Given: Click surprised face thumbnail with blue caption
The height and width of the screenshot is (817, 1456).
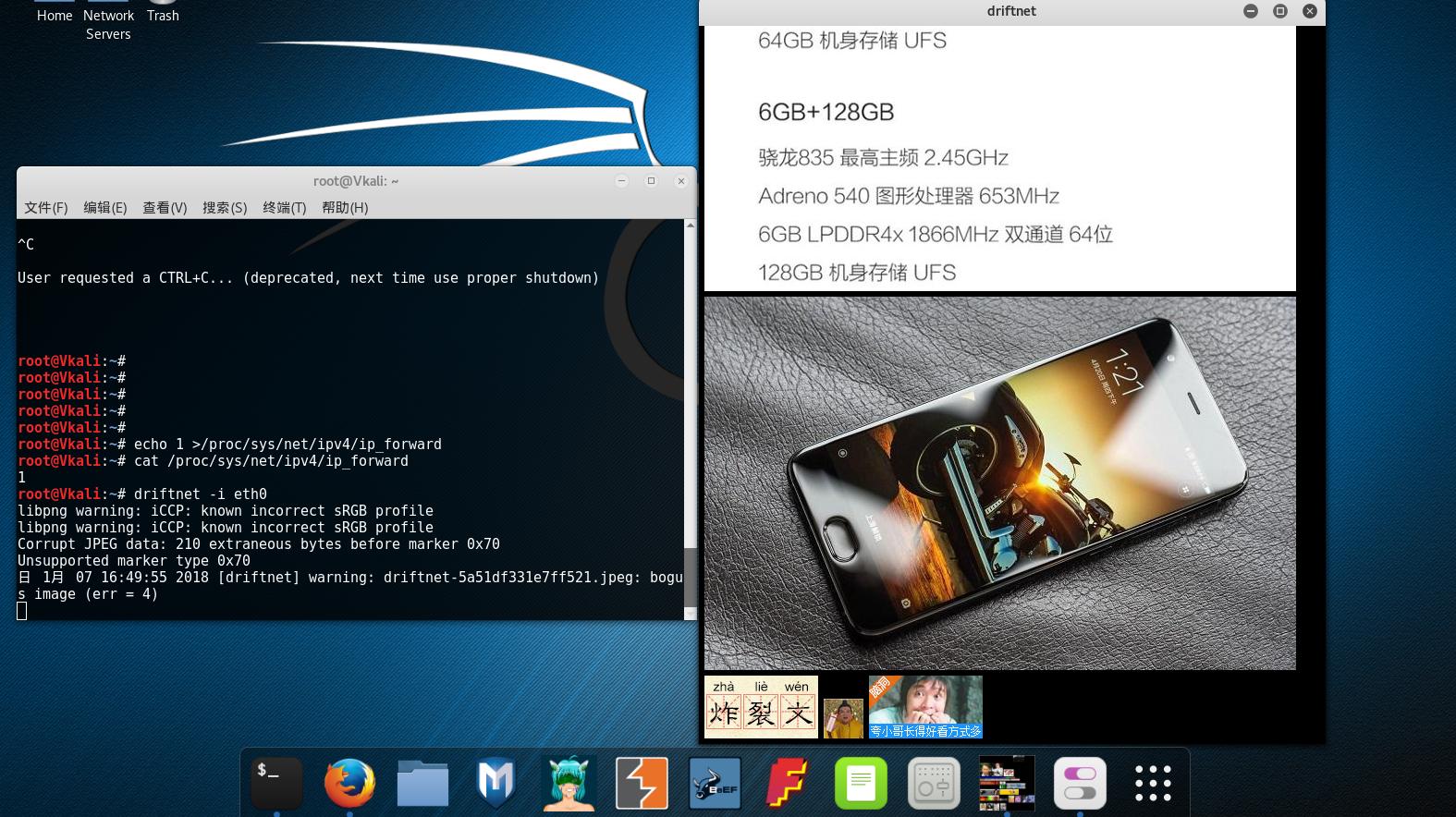Looking at the screenshot, I should pos(925,707).
